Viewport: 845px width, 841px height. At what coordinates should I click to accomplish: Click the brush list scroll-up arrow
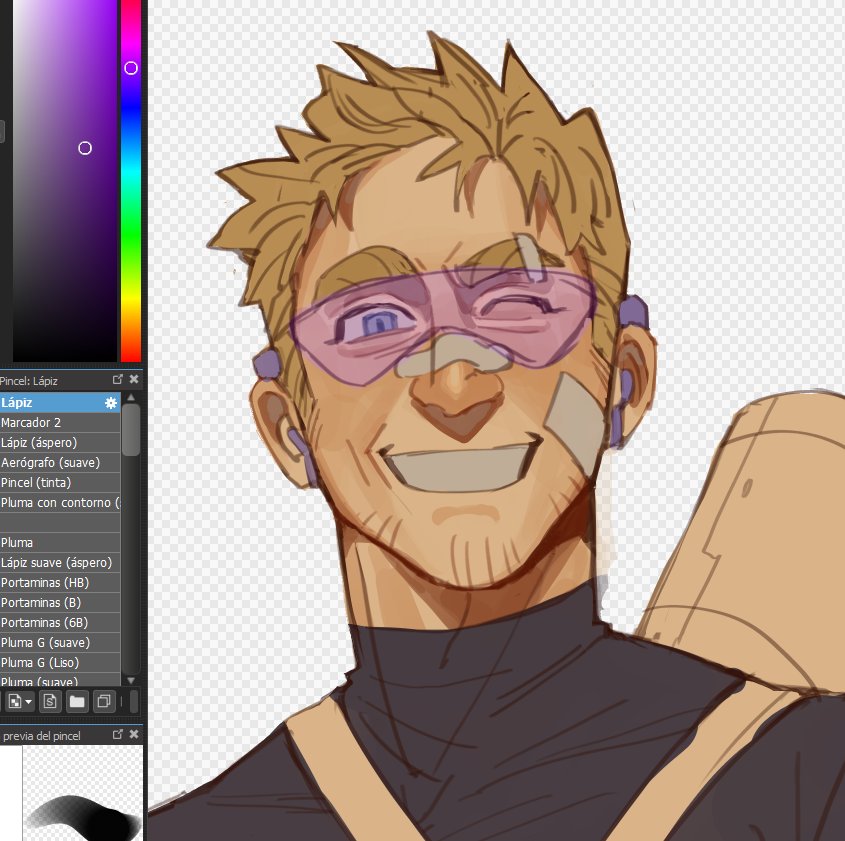[x=131, y=395]
